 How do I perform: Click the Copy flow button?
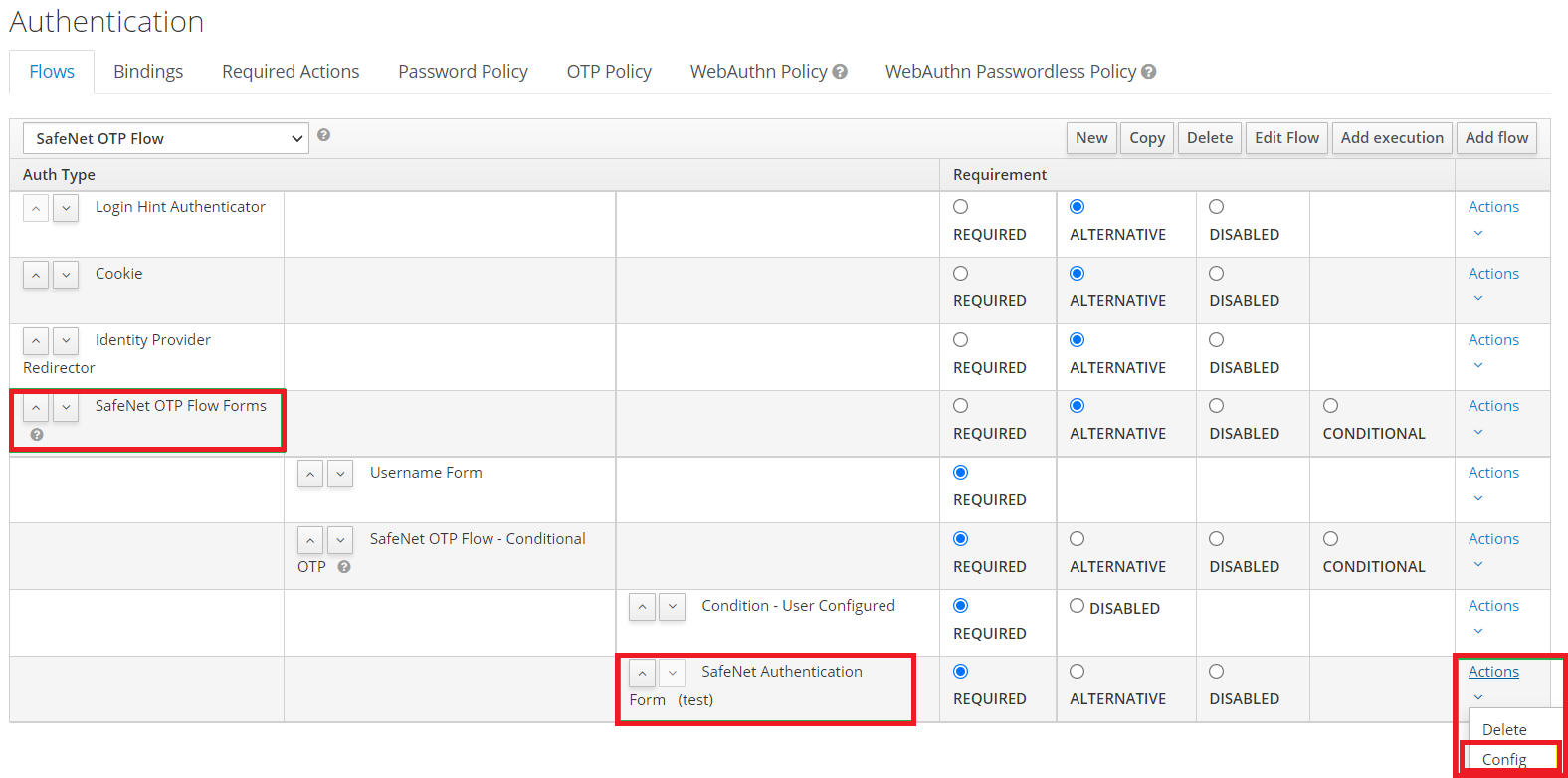coord(1146,138)
